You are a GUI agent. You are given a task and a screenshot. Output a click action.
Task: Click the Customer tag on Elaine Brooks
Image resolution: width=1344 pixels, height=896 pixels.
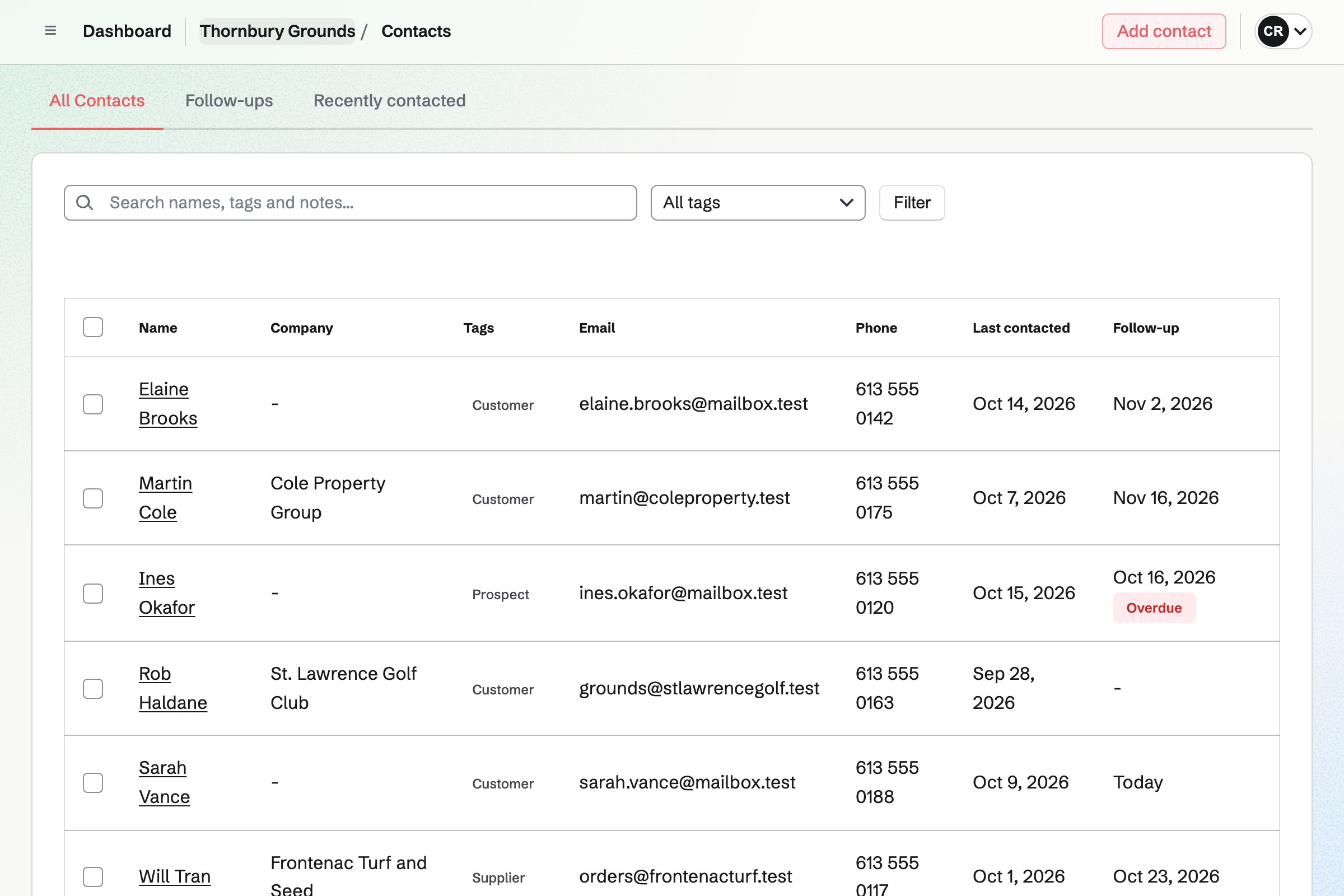pos(503,405)
